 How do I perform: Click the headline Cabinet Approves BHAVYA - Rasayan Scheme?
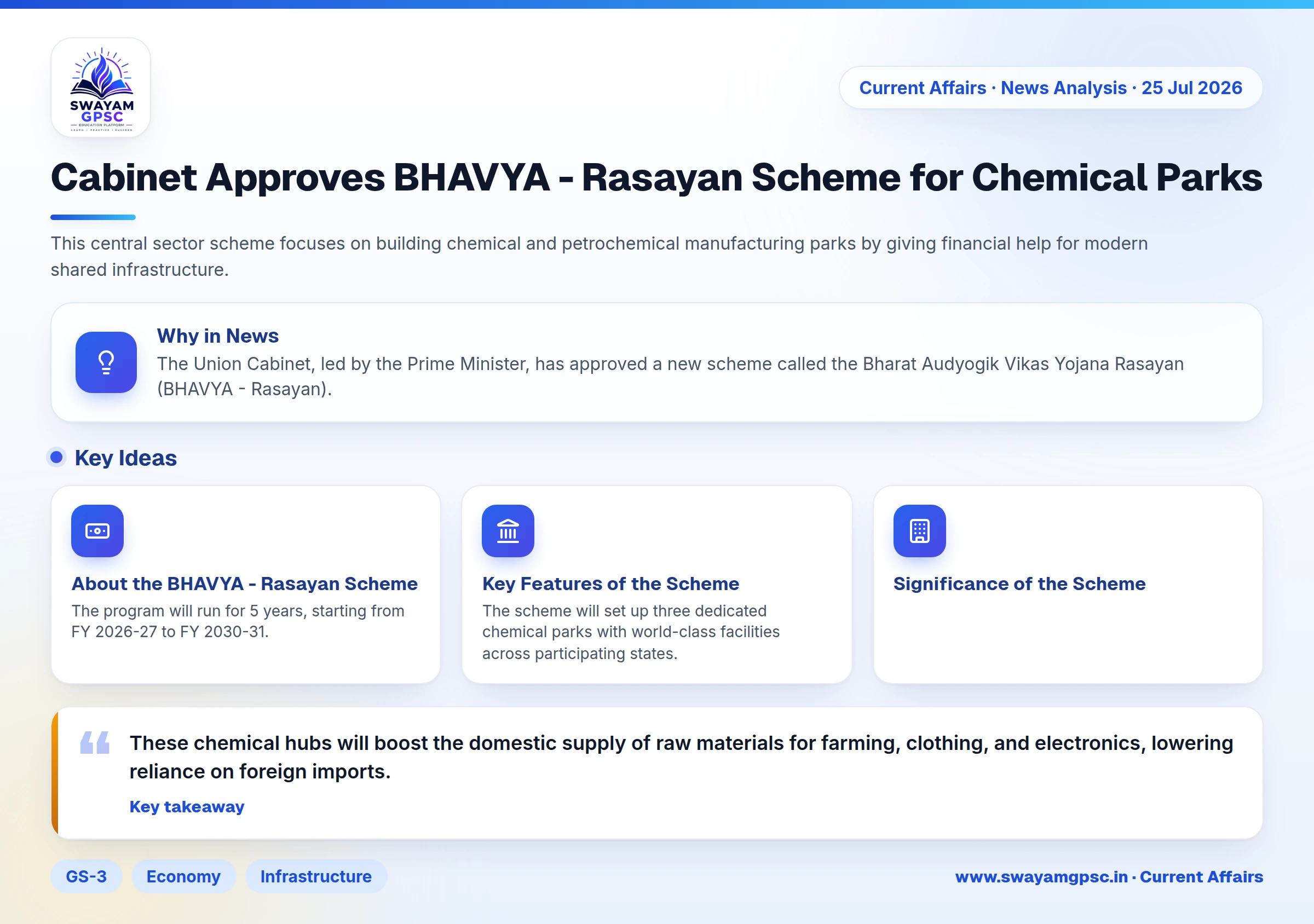pos(656,177)
